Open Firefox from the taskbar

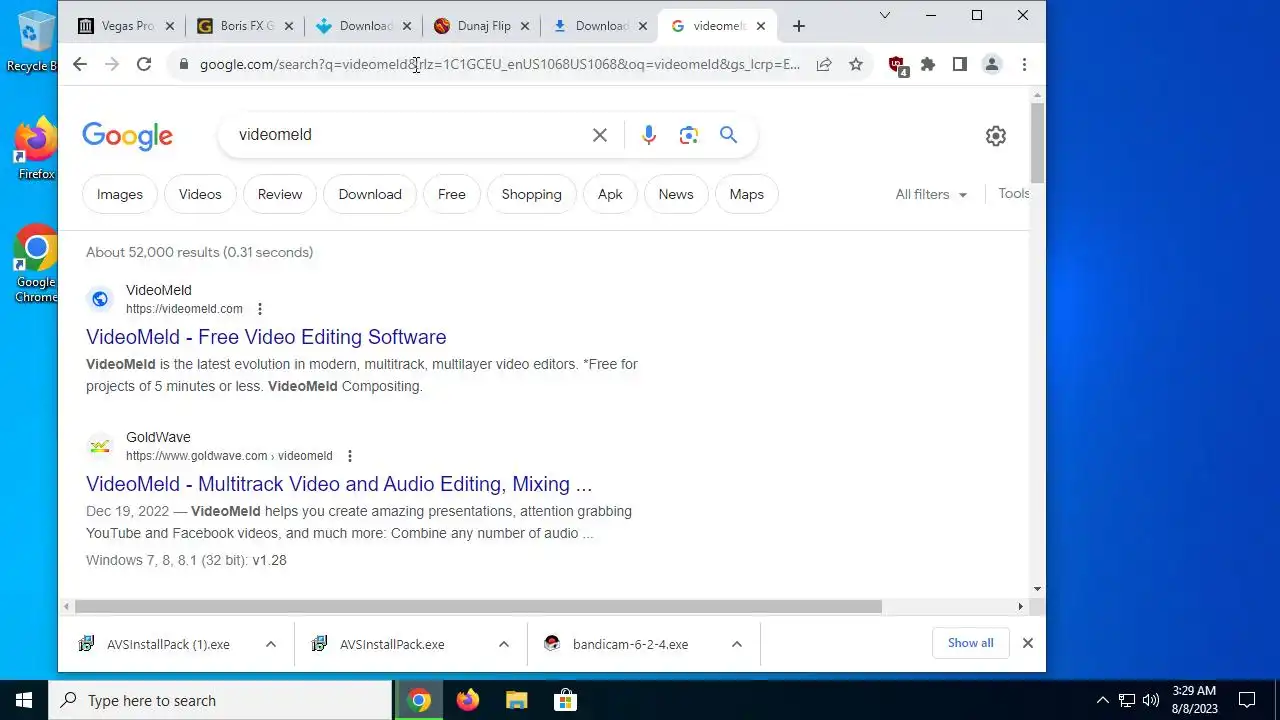point(468,700)
